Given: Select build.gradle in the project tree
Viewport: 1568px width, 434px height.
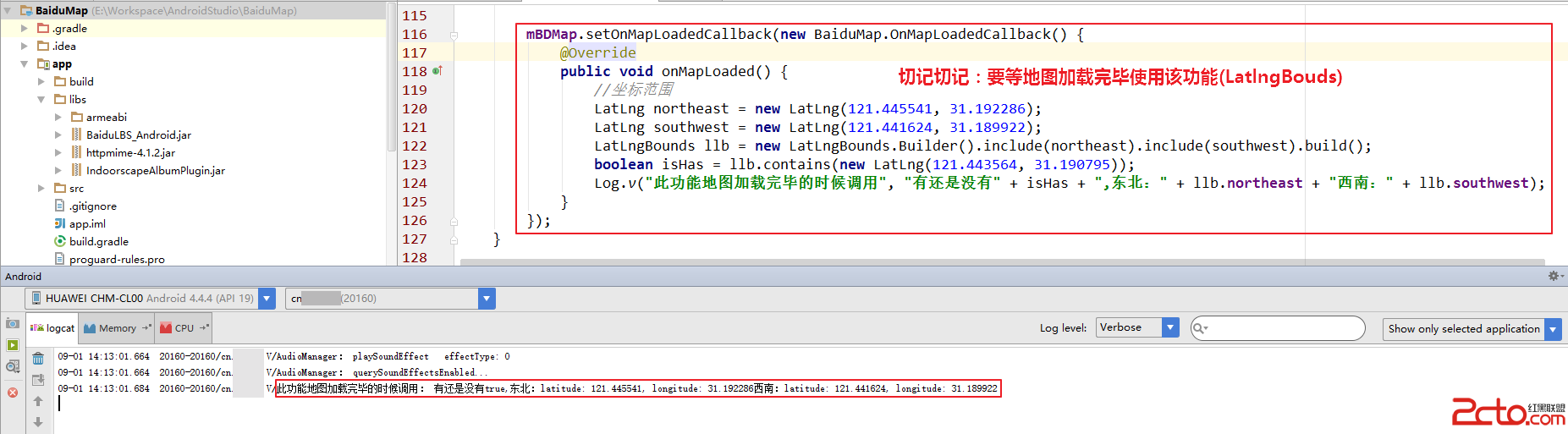Looking at the screenshot, I should pyautogui.click(x=98, y=241).
